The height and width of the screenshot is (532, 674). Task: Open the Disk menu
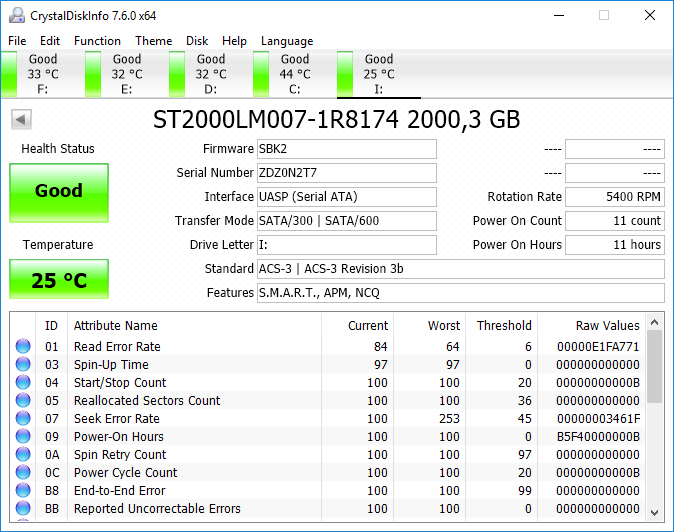(x=197, y=41)
